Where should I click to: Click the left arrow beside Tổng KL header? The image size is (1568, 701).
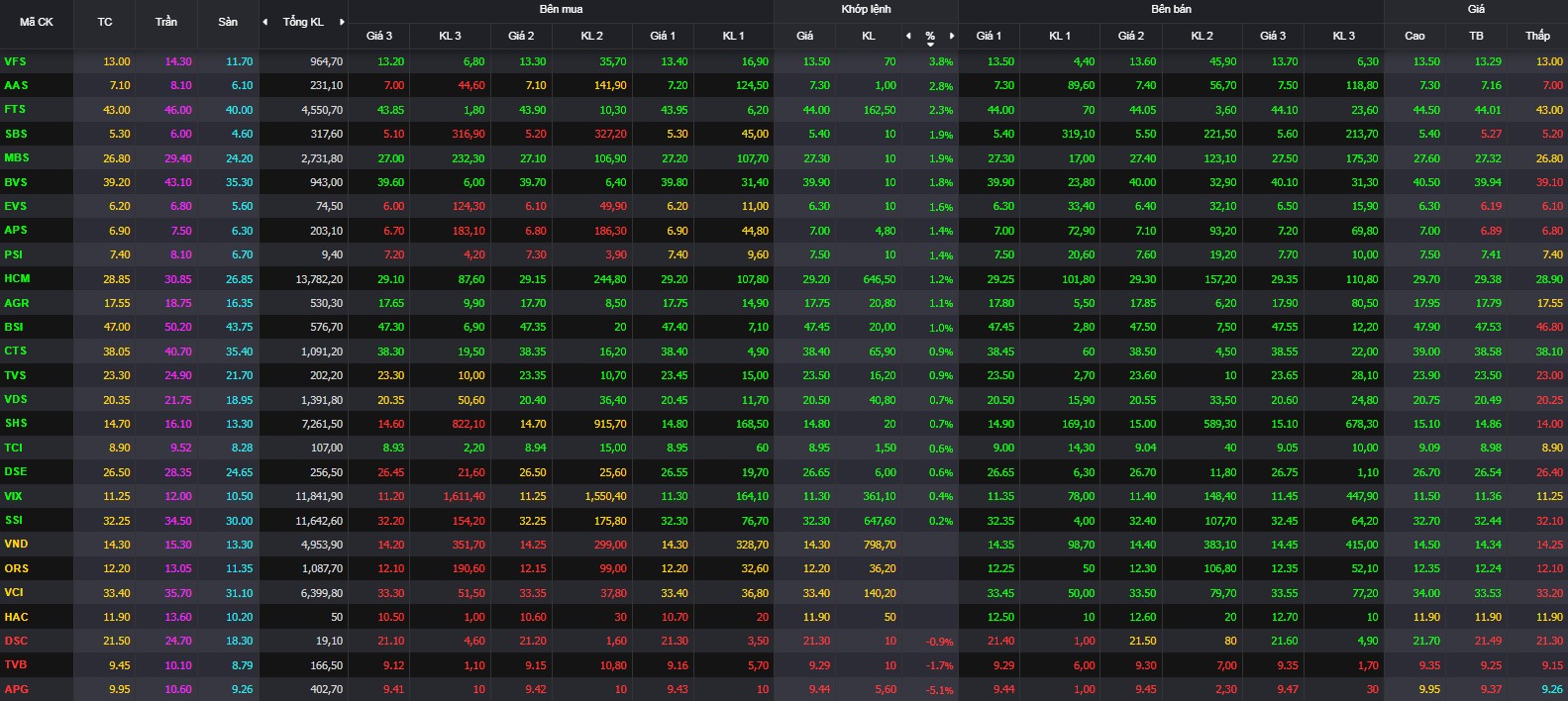pyautogui.click(x=265, y=22)
